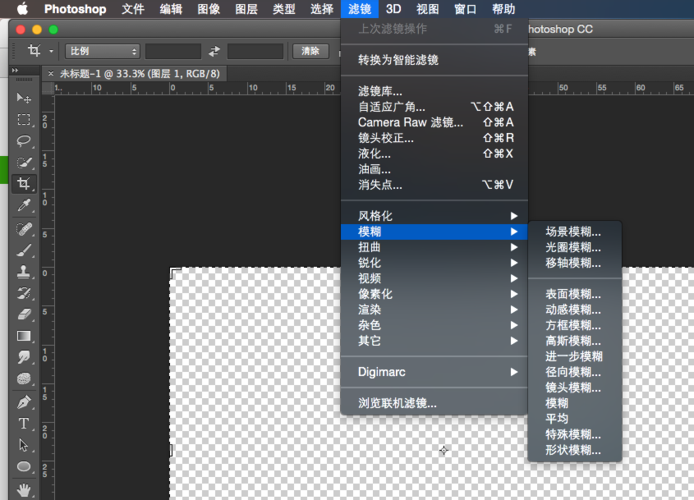Select the Gradient tool
The width and height of the screenshot is (694, 500).
pos(23,336)
